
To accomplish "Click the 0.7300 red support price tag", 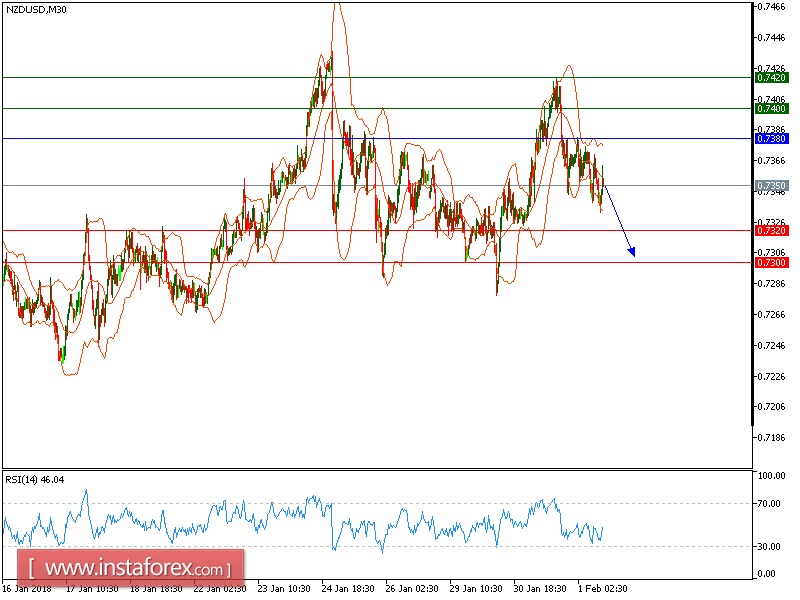I will [x=771, y=262].
